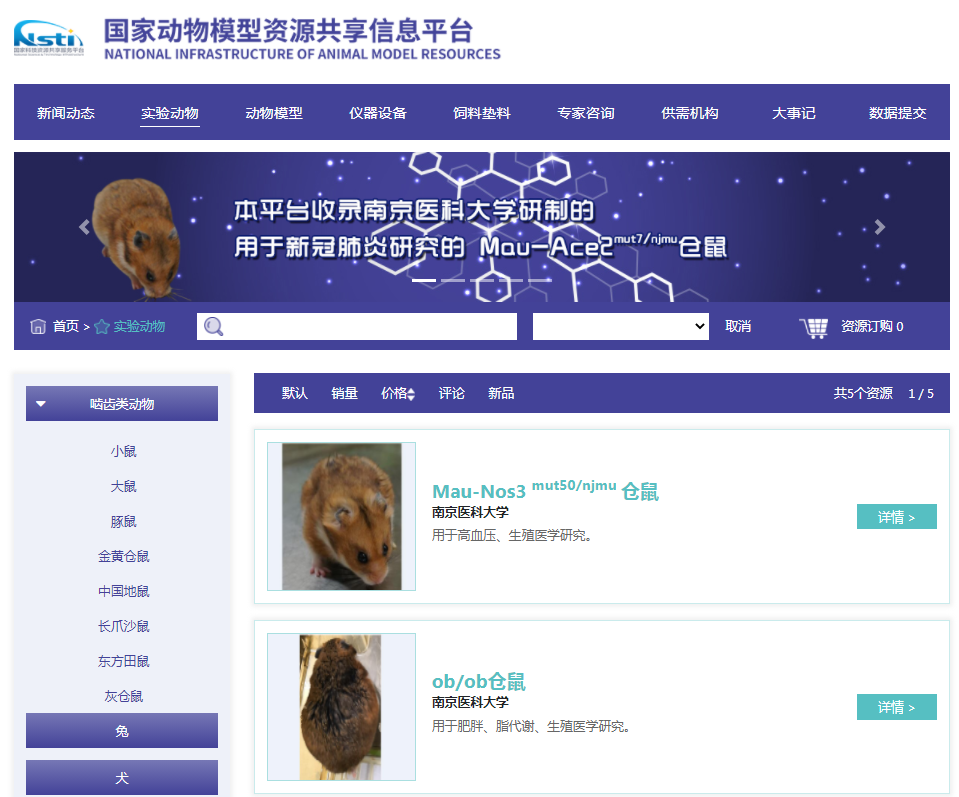Screen dimensions: 959x797
Task: Click the NSTI logo icon
Action: tap(49, 38)
